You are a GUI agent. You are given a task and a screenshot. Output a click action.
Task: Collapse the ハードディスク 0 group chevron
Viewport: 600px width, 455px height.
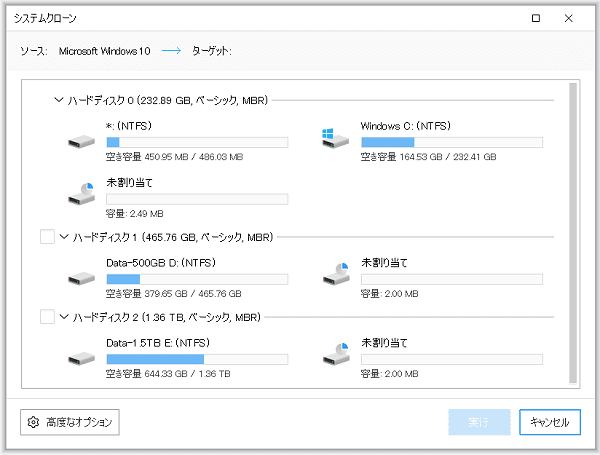(59, 100)
